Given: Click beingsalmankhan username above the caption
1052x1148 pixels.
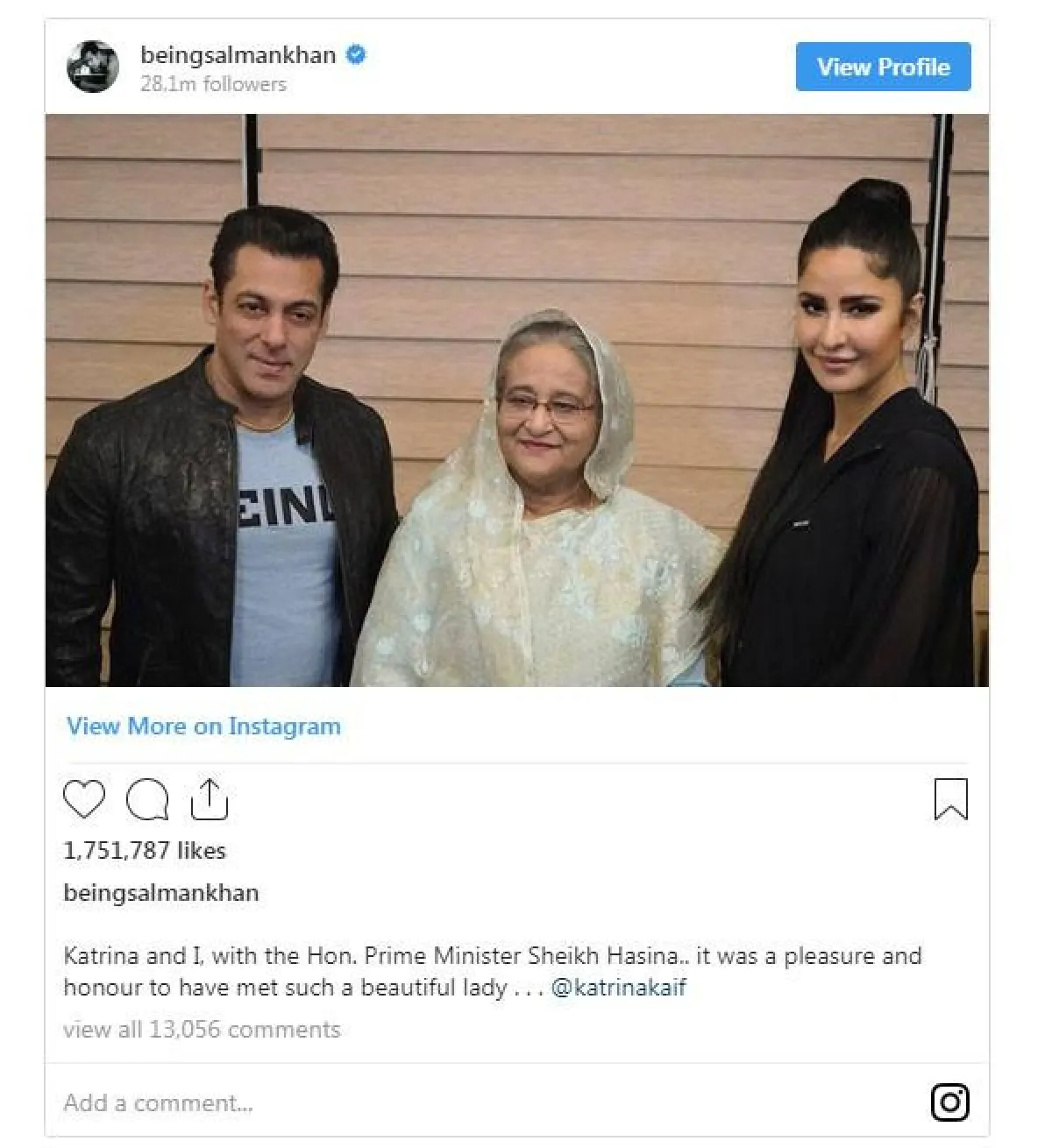Looking at the screenshot, I should click(x=161, y=893).
